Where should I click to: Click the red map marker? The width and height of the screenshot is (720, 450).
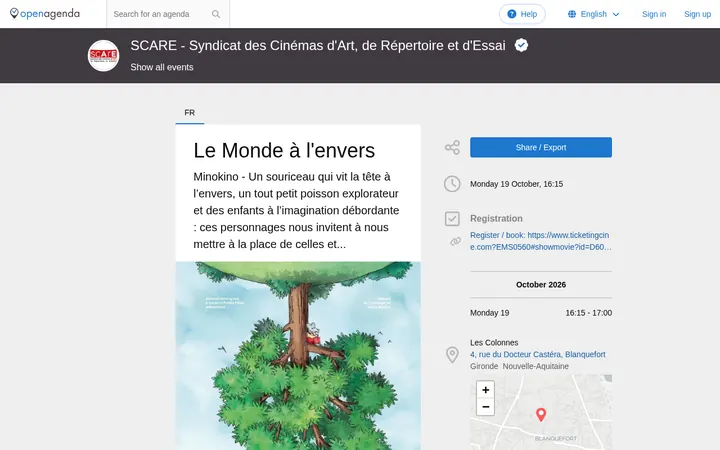coord(541,415)
